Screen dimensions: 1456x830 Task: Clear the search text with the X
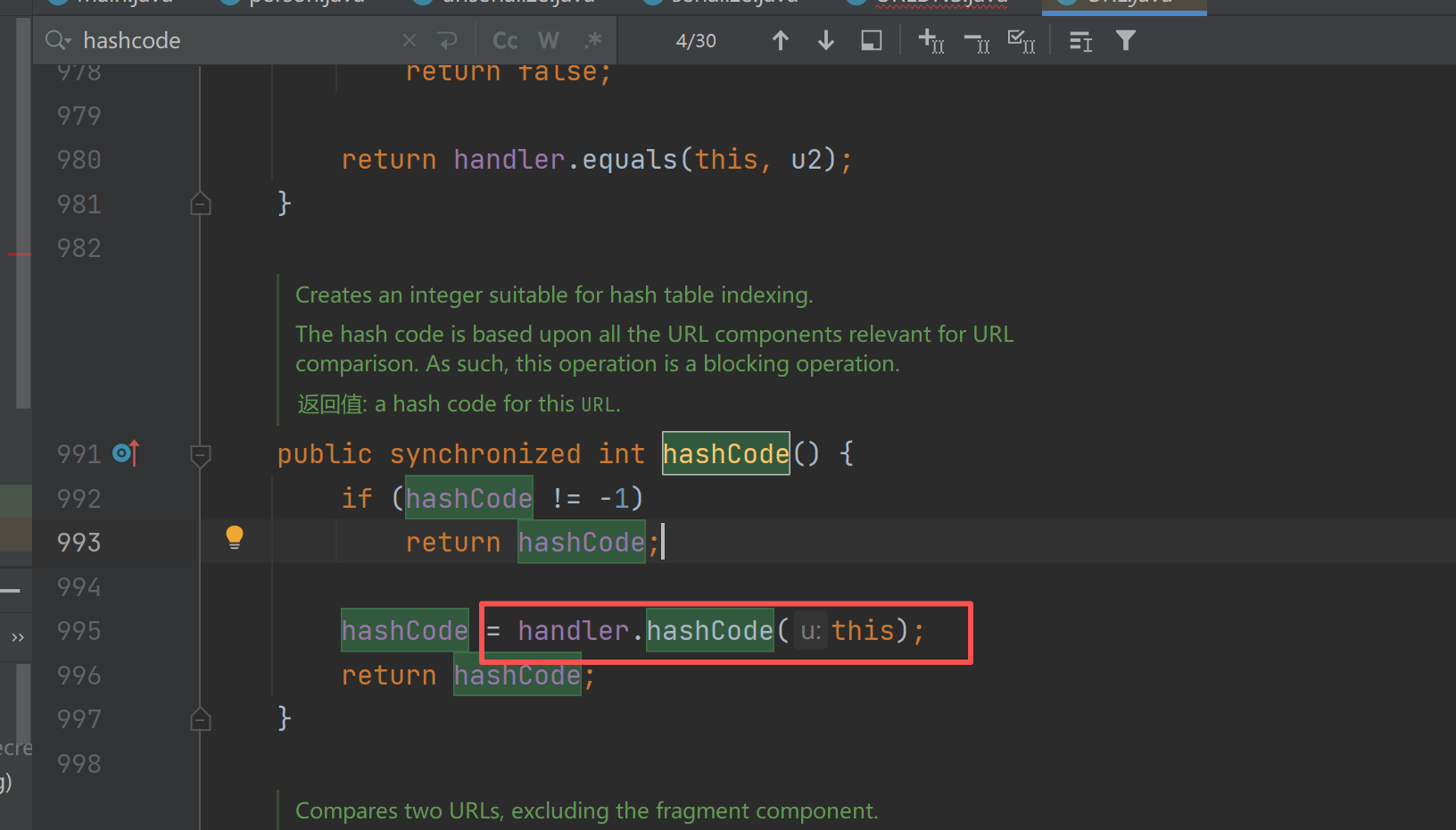[409, 40]
